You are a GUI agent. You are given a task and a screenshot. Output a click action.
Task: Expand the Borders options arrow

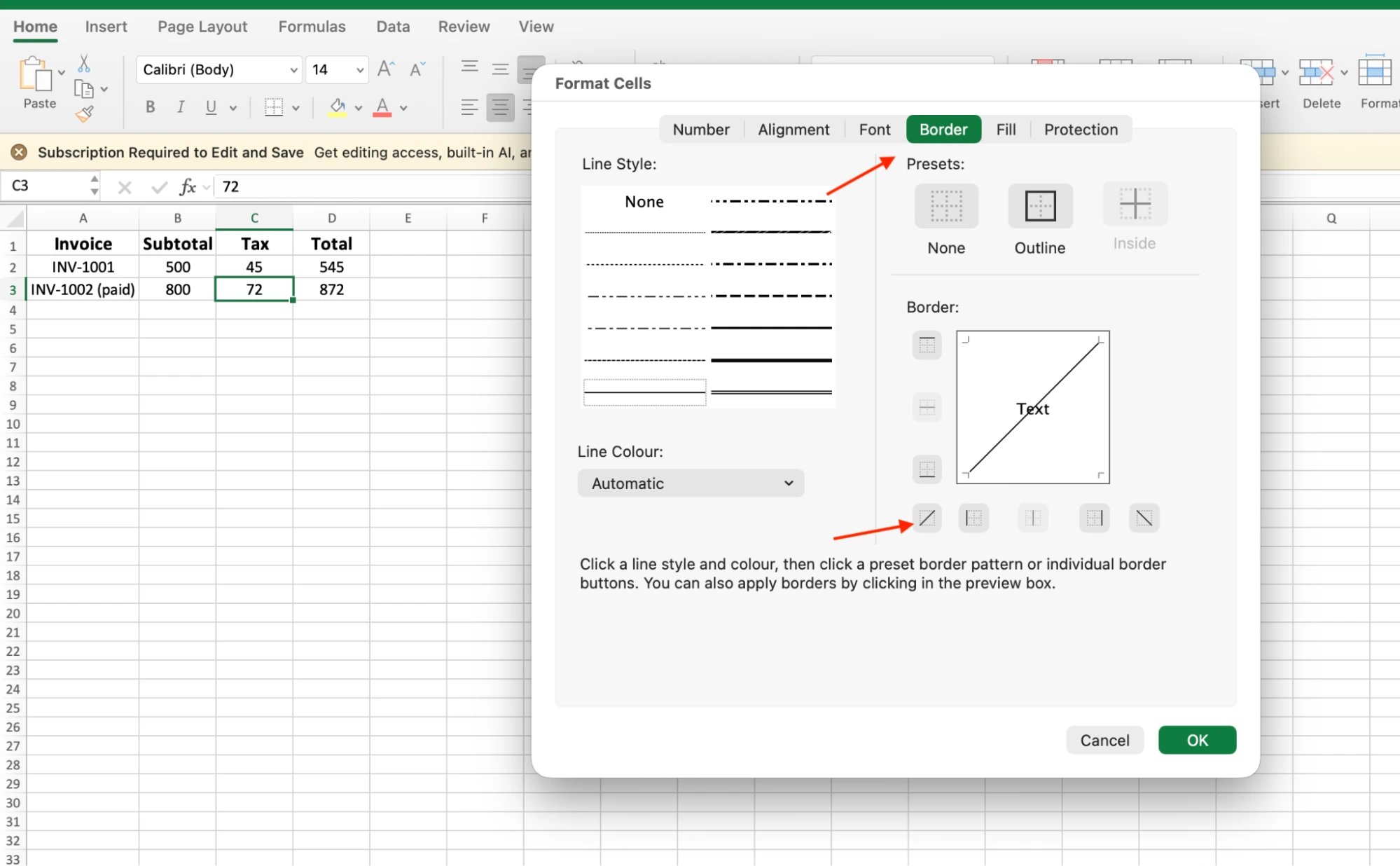point(296,108)
